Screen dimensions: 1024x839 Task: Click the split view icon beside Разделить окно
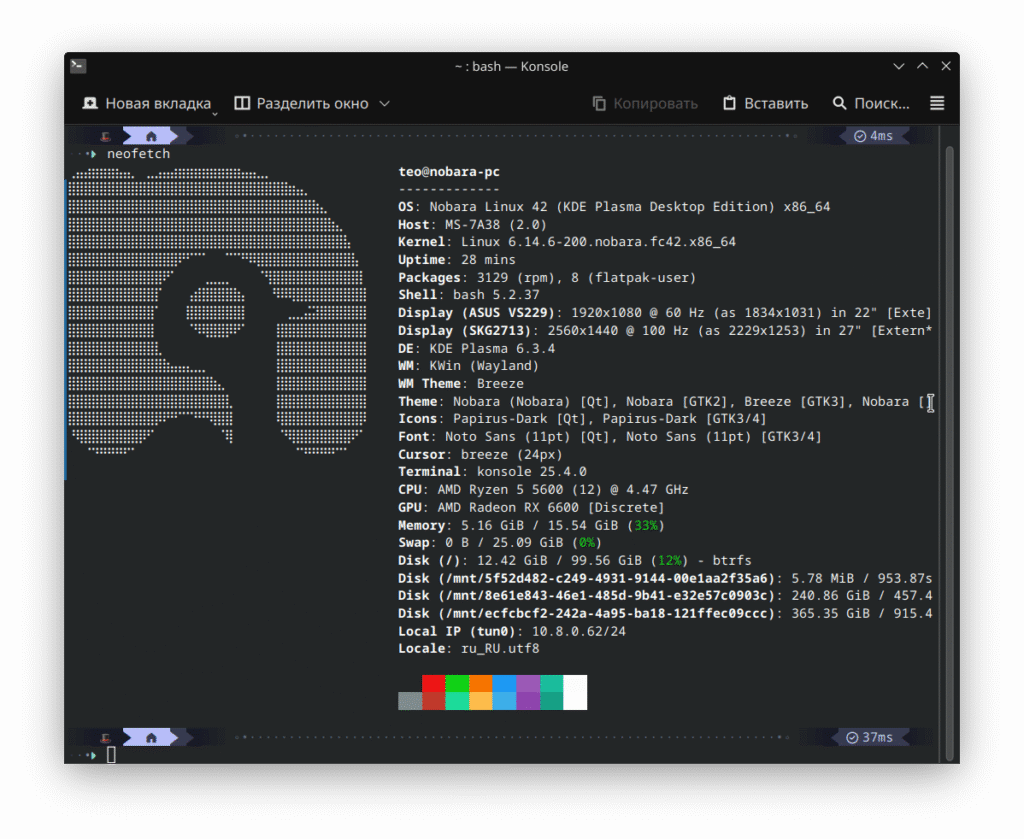242,103
